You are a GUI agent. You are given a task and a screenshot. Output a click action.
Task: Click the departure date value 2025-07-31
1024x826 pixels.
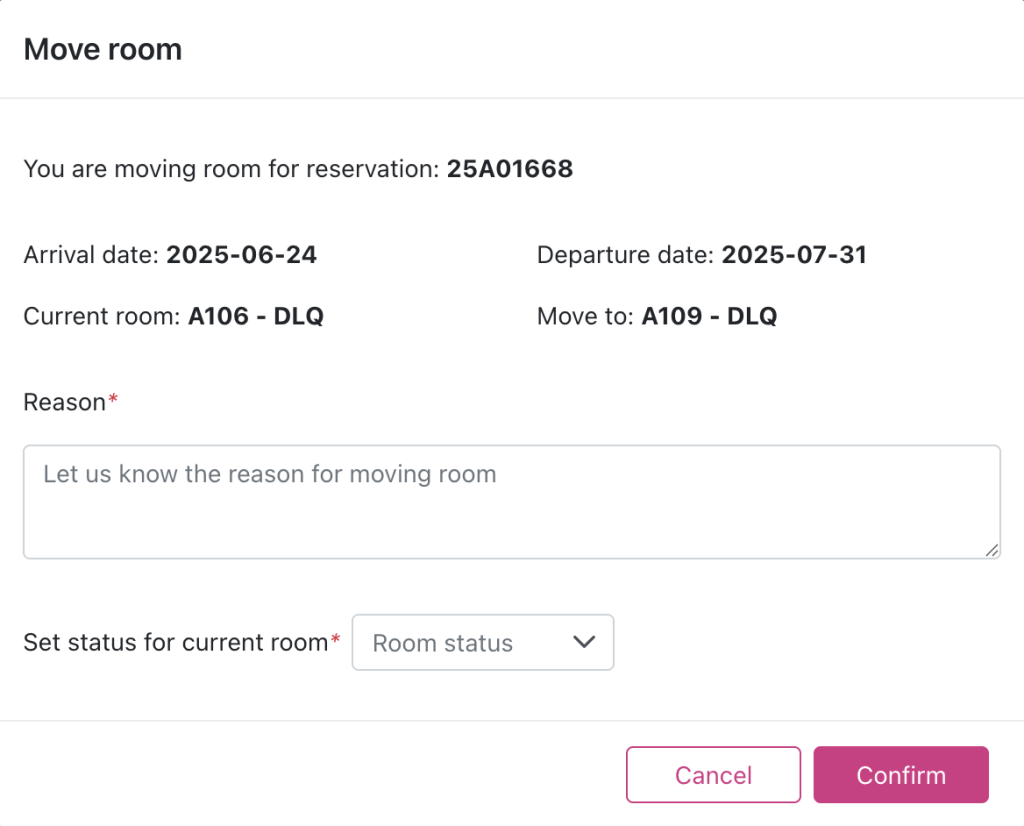pyautogui.click(x=794, y=255)
